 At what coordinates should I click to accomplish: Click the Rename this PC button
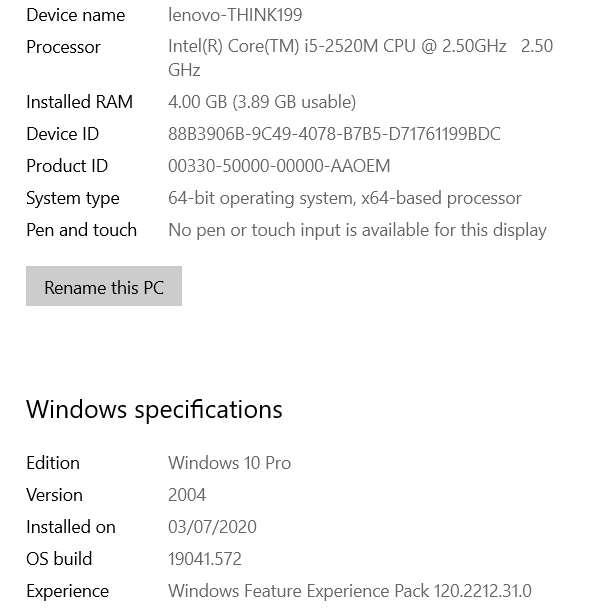click(x=104, y=287)
